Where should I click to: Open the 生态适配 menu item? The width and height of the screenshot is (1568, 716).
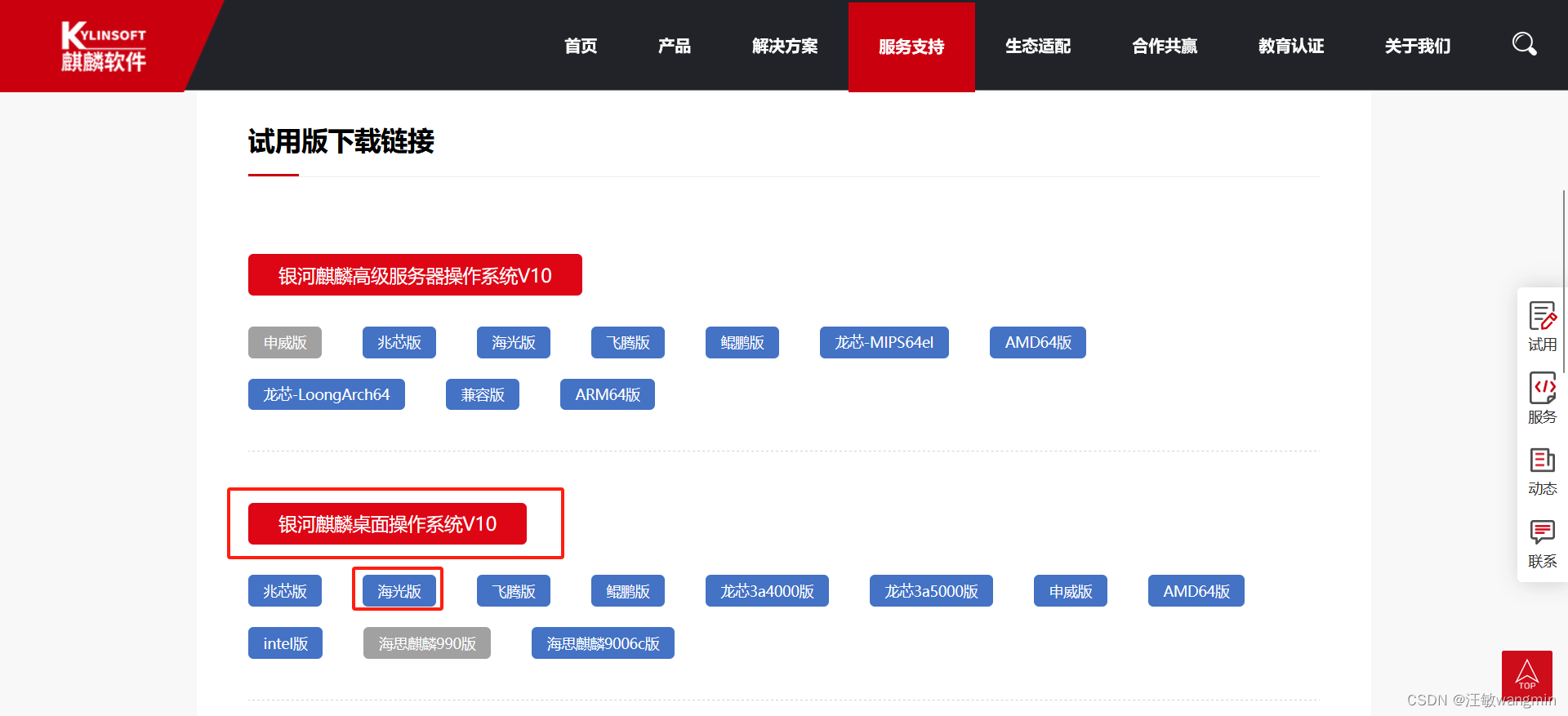(x=1038, y=46)
